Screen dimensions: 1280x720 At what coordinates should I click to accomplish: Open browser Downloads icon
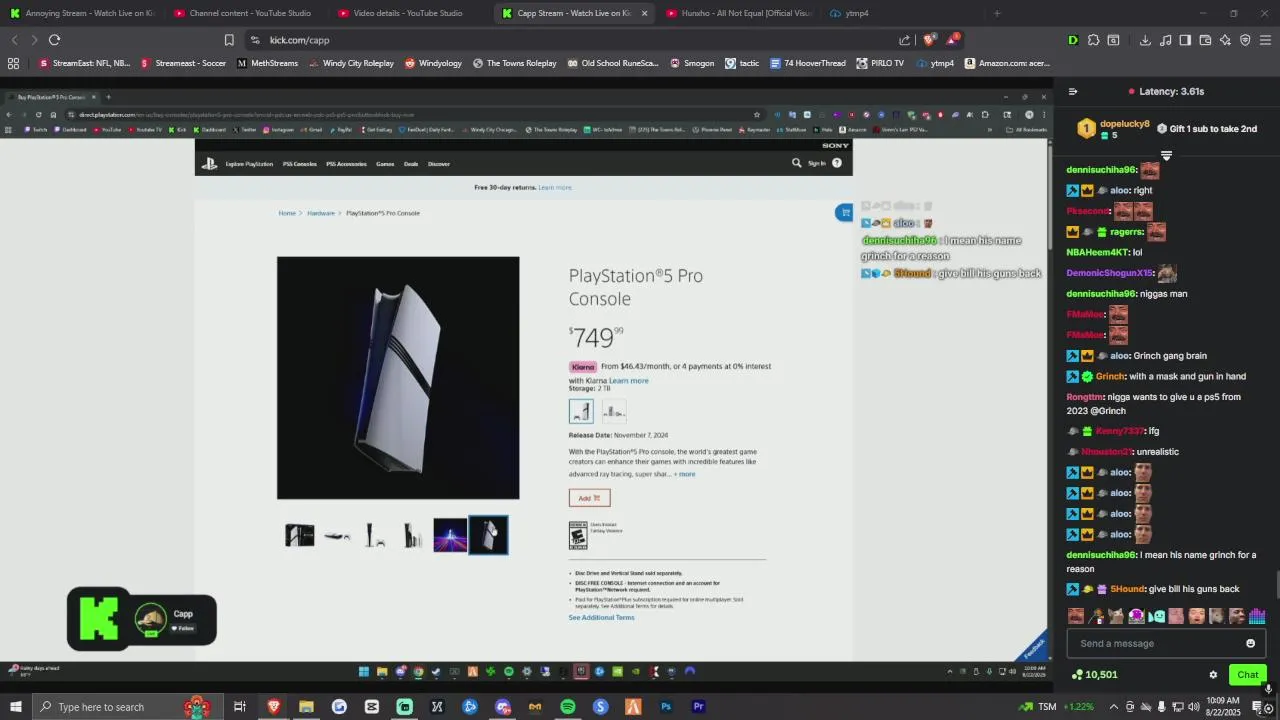[x=1145, y=40]
